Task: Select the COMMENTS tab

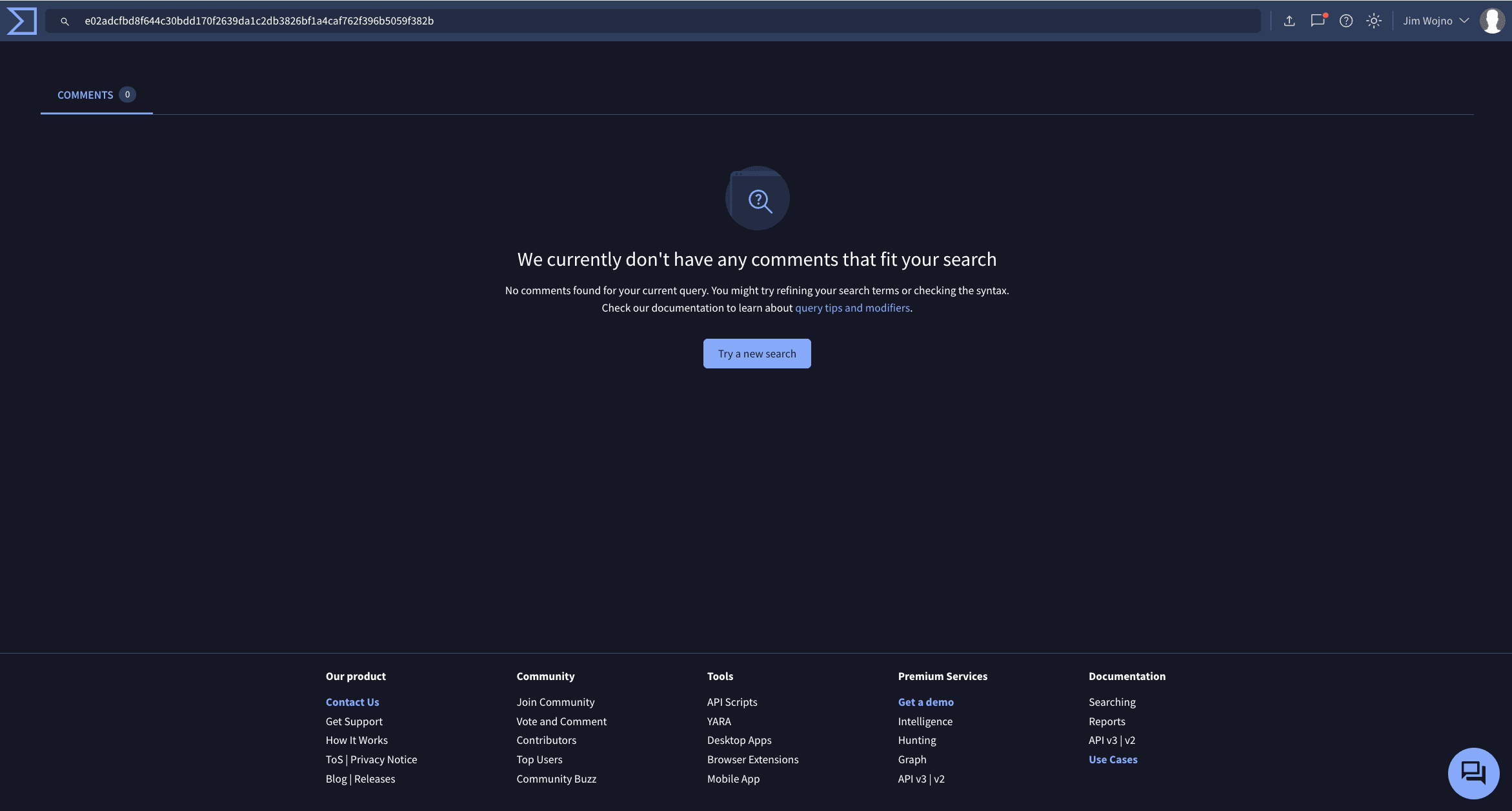Action: click(x=85, y=94)
